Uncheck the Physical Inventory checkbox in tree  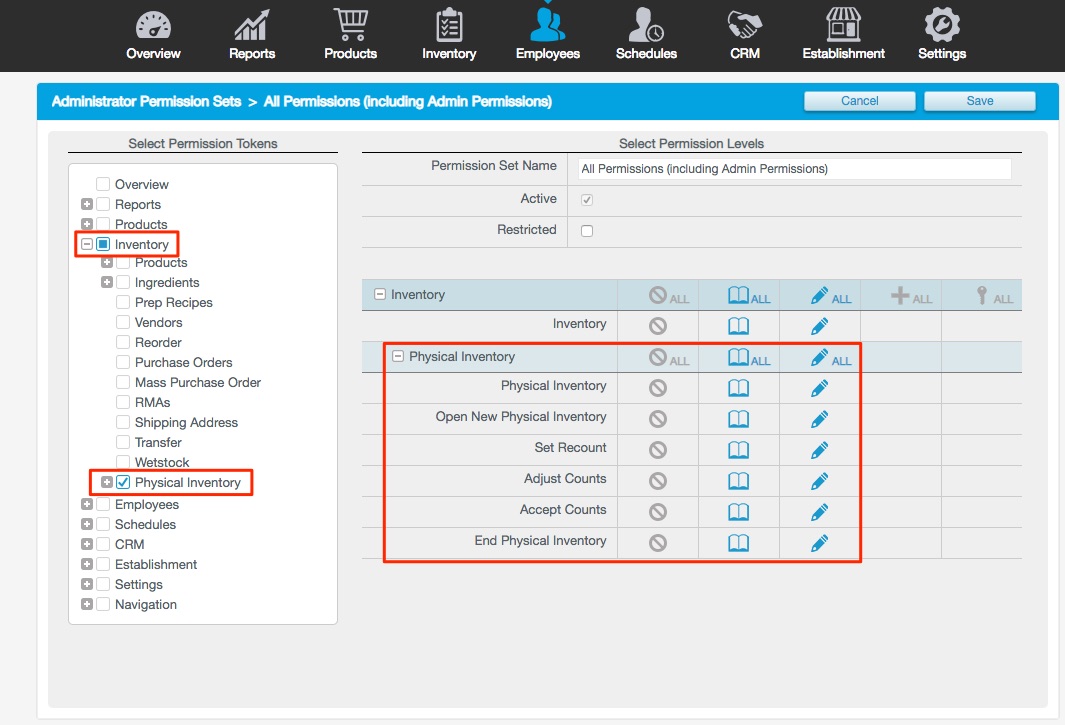tap(124, 483)
